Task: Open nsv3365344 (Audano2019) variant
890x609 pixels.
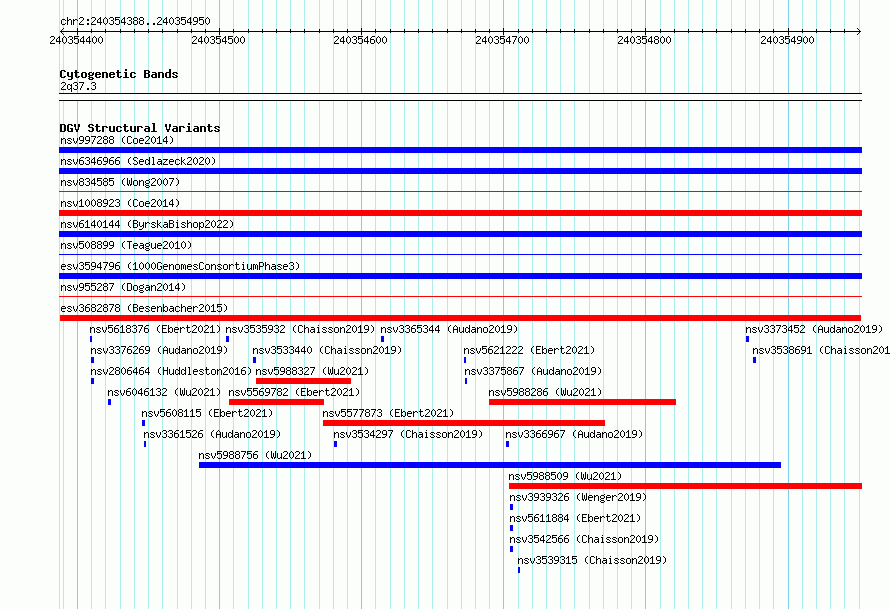Action: click(x=449, y=329)
